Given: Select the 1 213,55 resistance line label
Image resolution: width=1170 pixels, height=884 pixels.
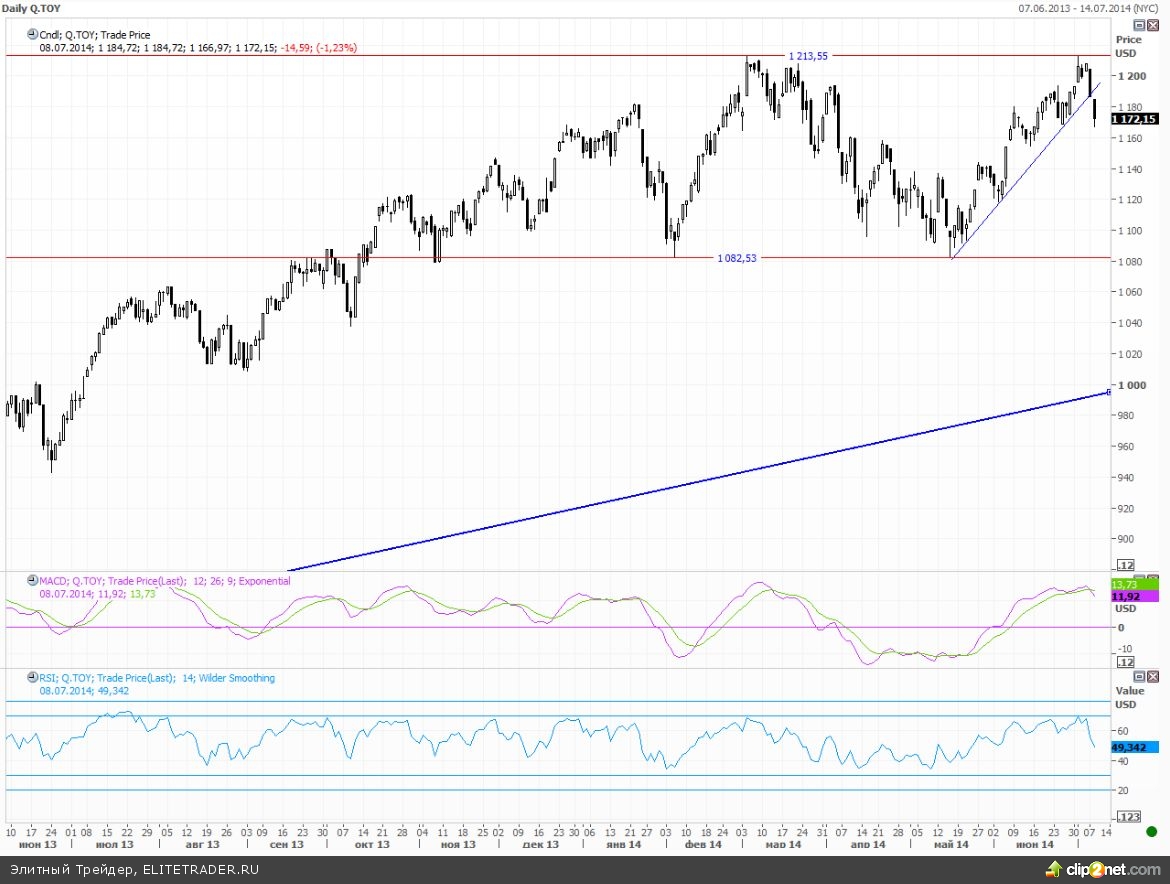Looking at the screenshot, I should (x=808, y=56).
